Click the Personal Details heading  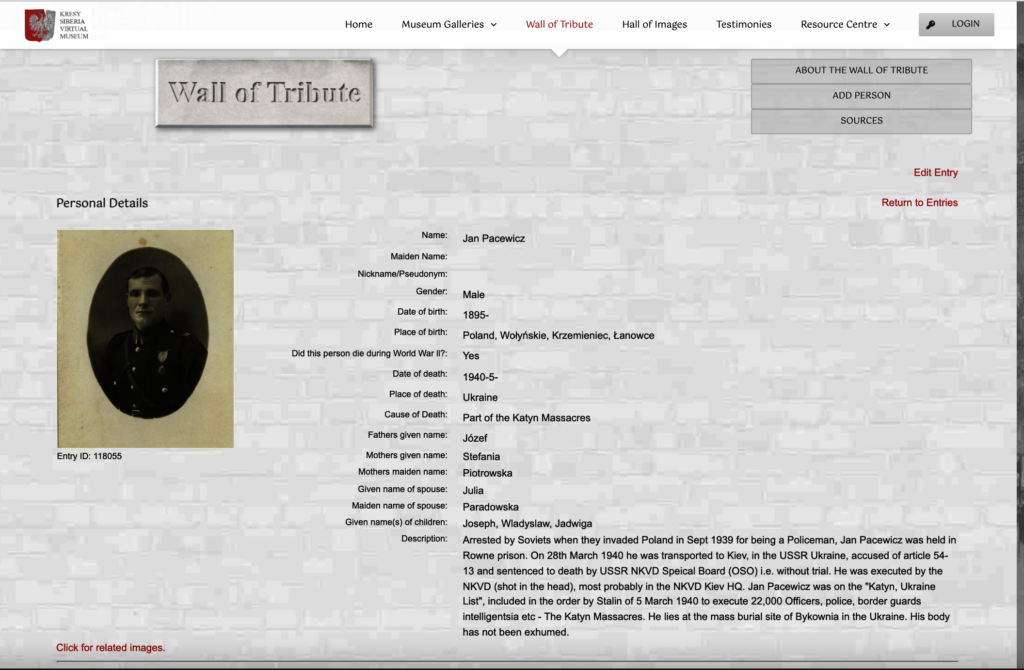102,203
